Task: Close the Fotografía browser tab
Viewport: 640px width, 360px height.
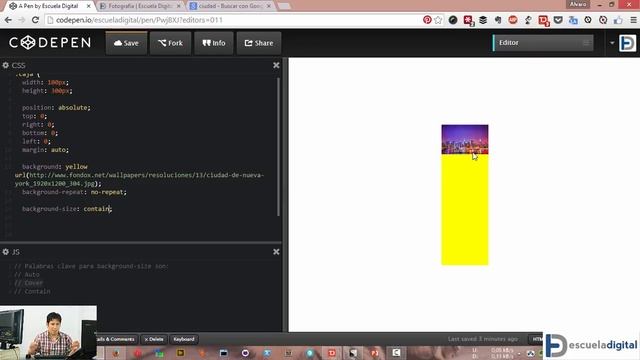Action: coord(178,6)
